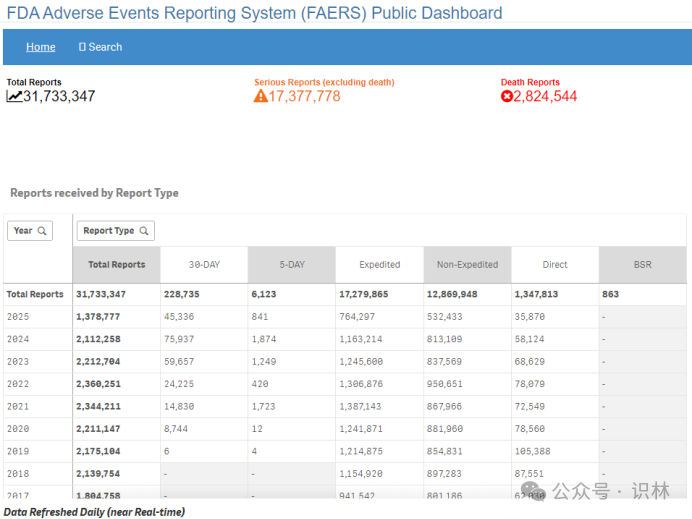Open the Home link in navigation bar
This screenshot has height=519, width=692.
tap(41, 47)
